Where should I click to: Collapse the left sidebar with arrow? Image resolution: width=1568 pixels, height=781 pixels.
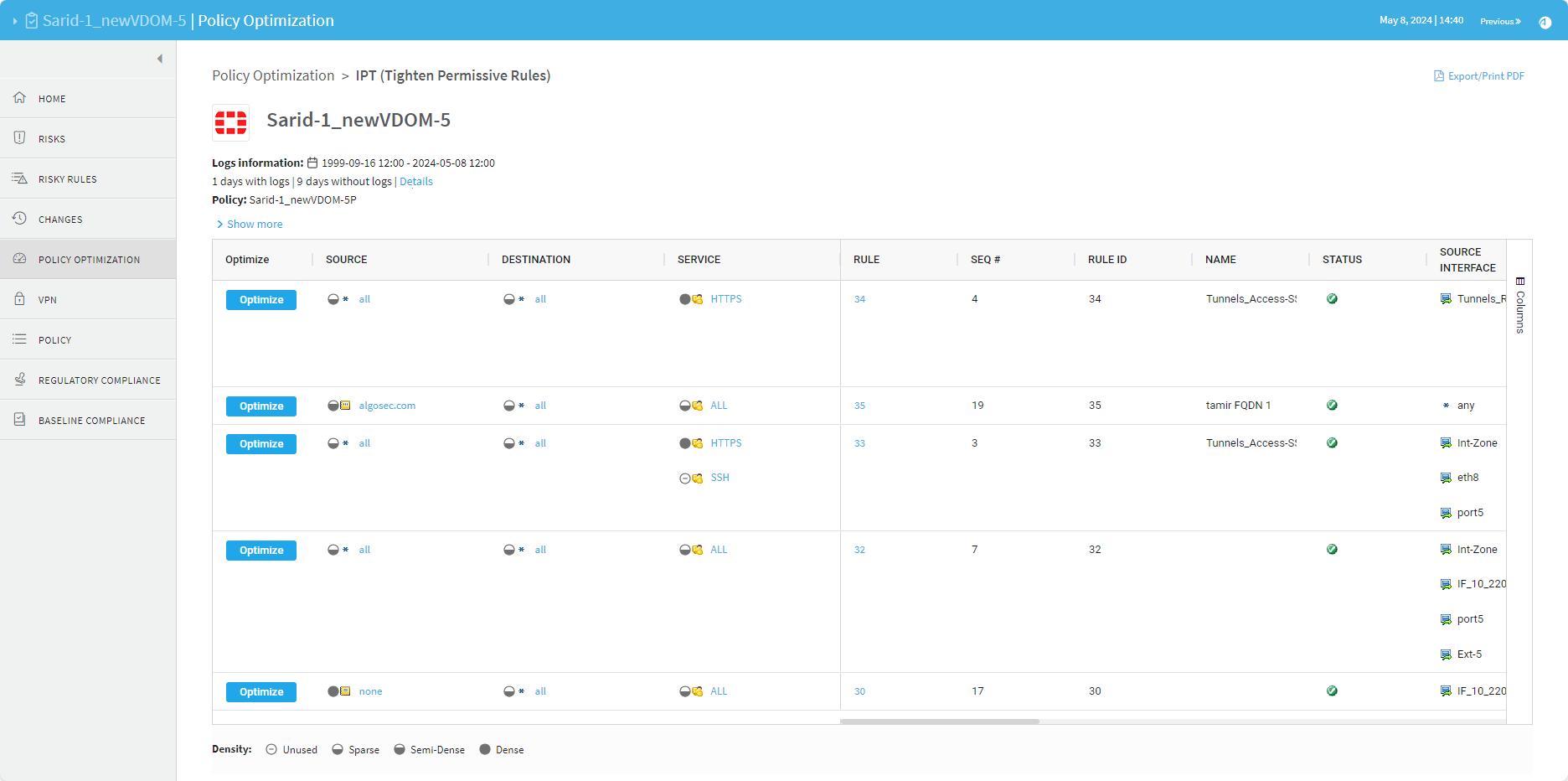159,59
